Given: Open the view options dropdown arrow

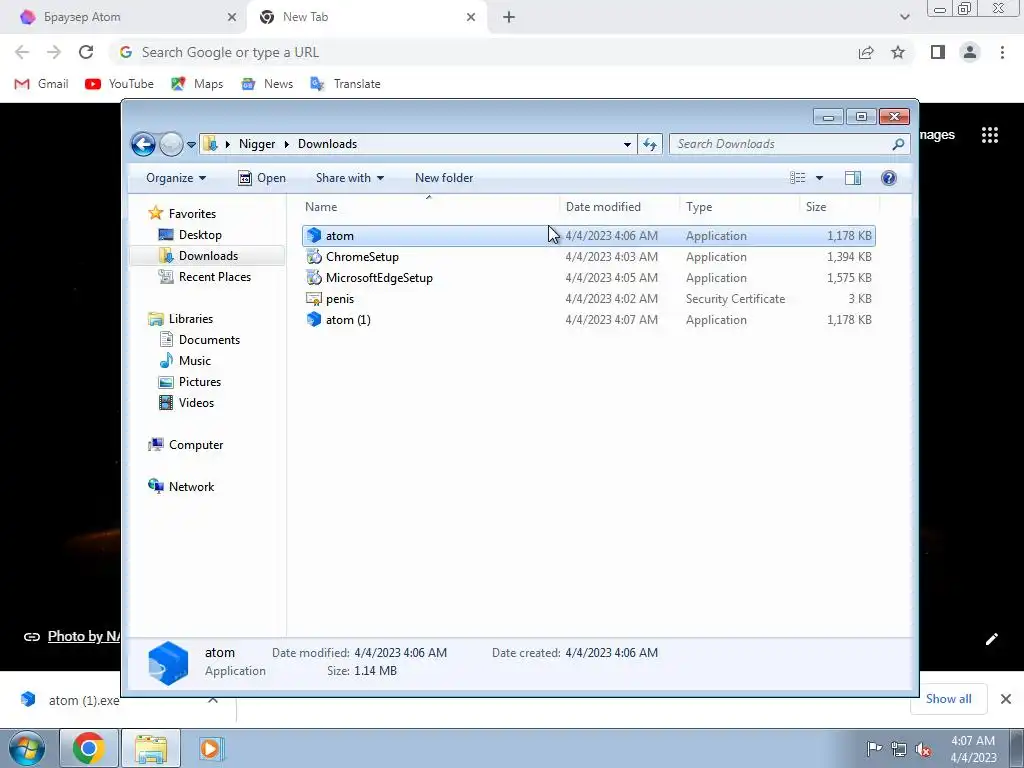Looking at the screenshot, I should (819, 178).
